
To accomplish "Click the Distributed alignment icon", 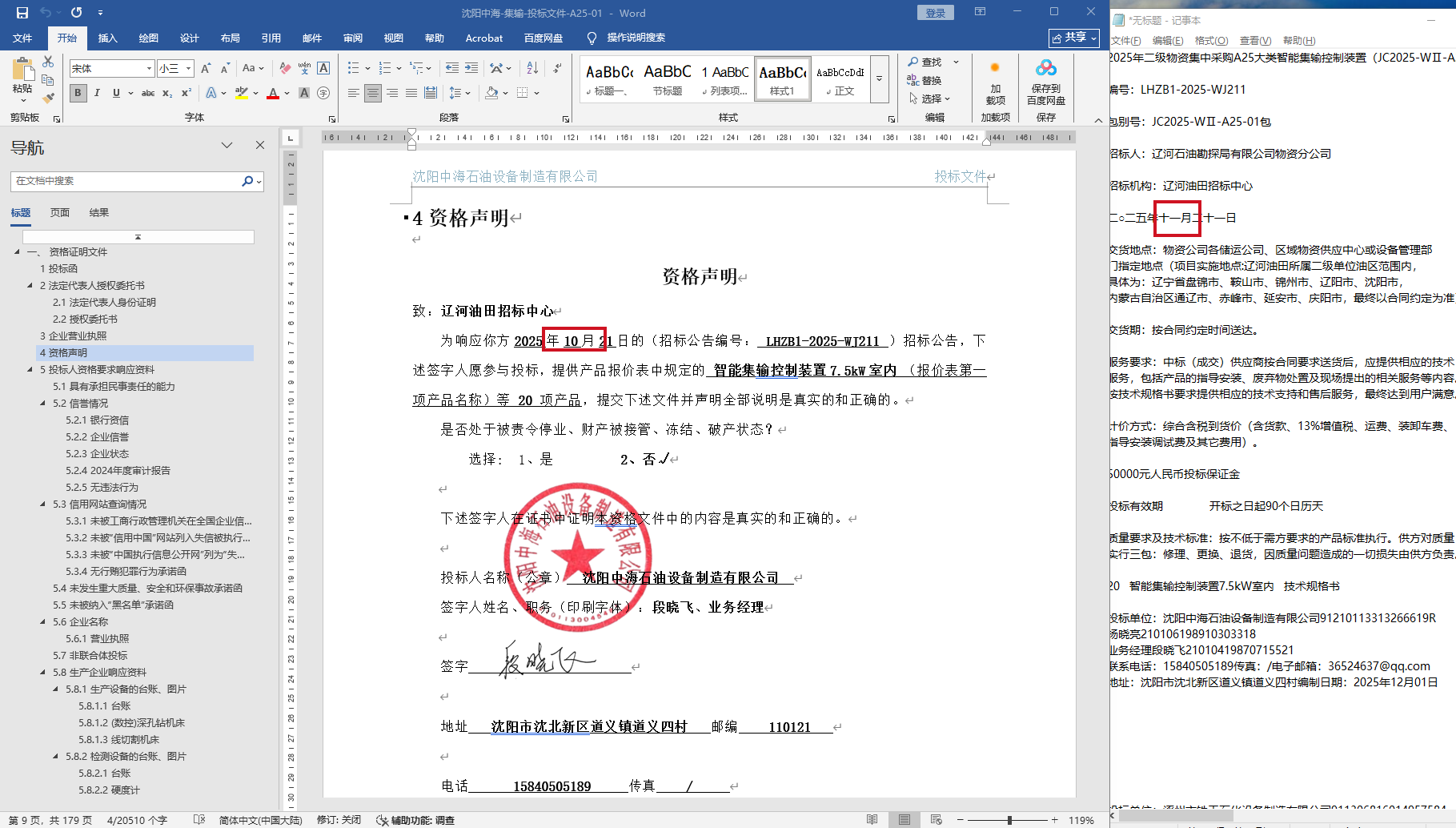I will [431, 93].
